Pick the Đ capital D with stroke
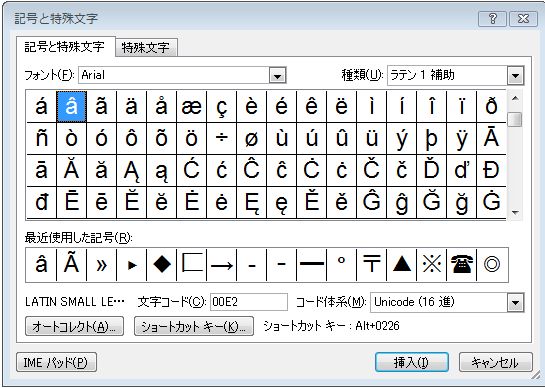Image resolution: width=545 pixels, height=388 pixels. pos(491,170)
